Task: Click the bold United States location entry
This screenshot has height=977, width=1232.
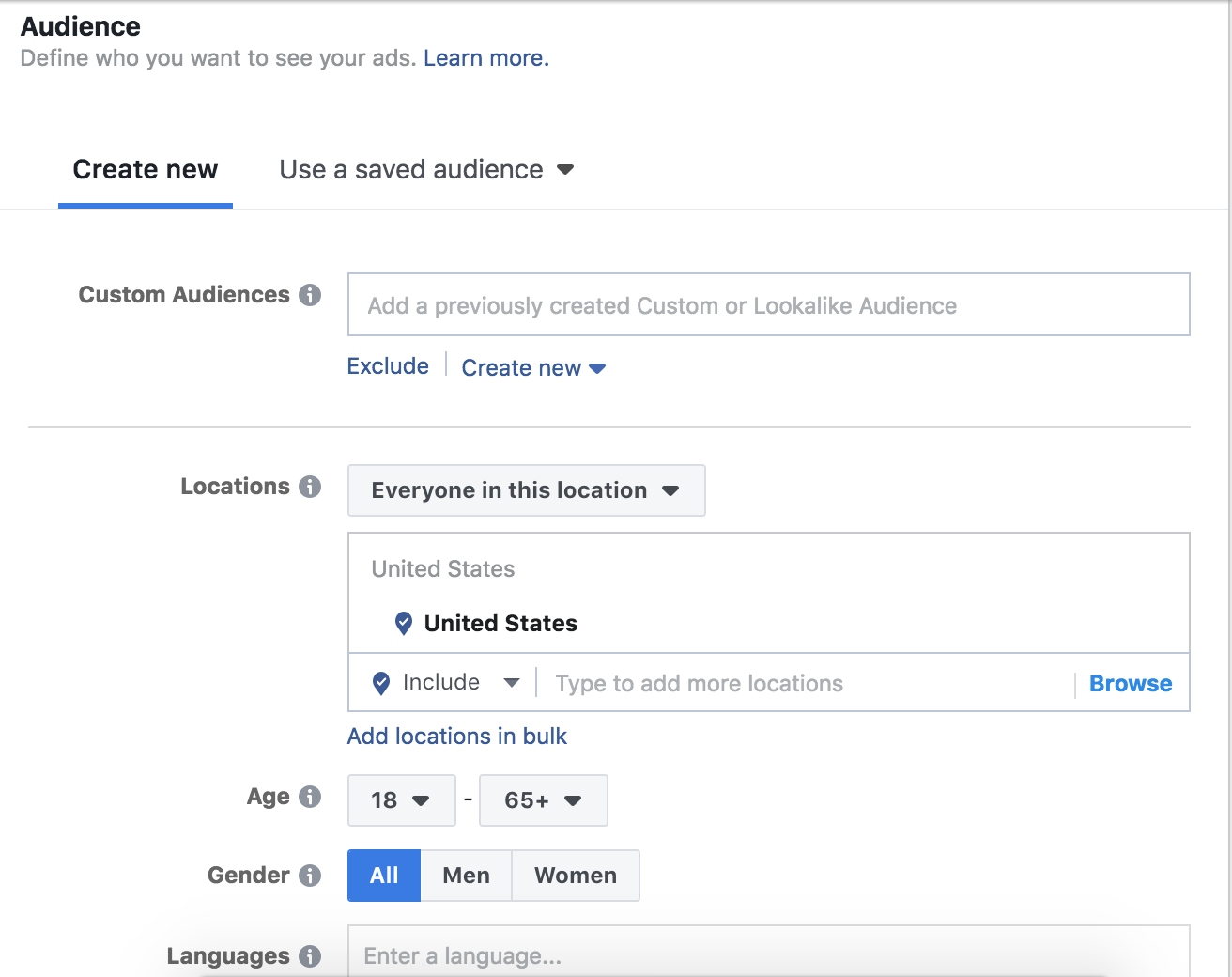Action: (500, 624)
